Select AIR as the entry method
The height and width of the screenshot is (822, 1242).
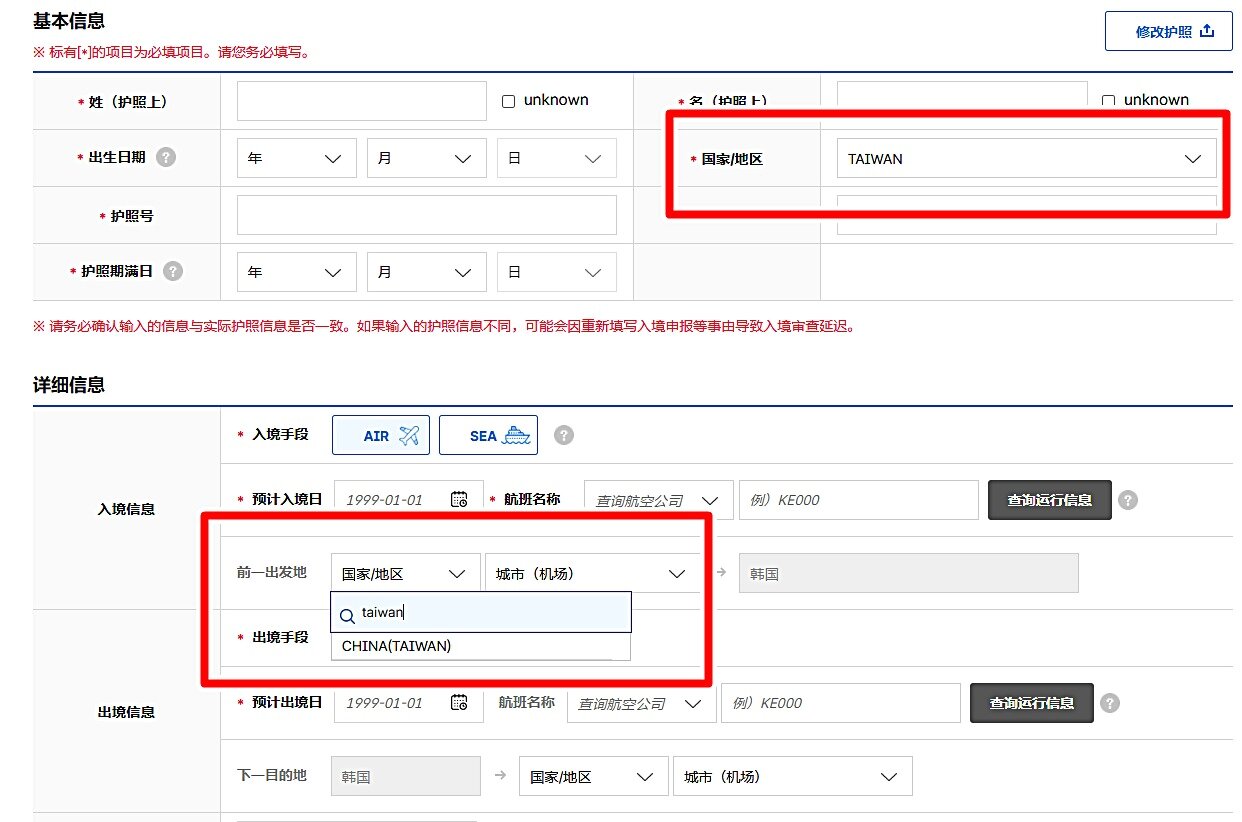coord(380,435)
